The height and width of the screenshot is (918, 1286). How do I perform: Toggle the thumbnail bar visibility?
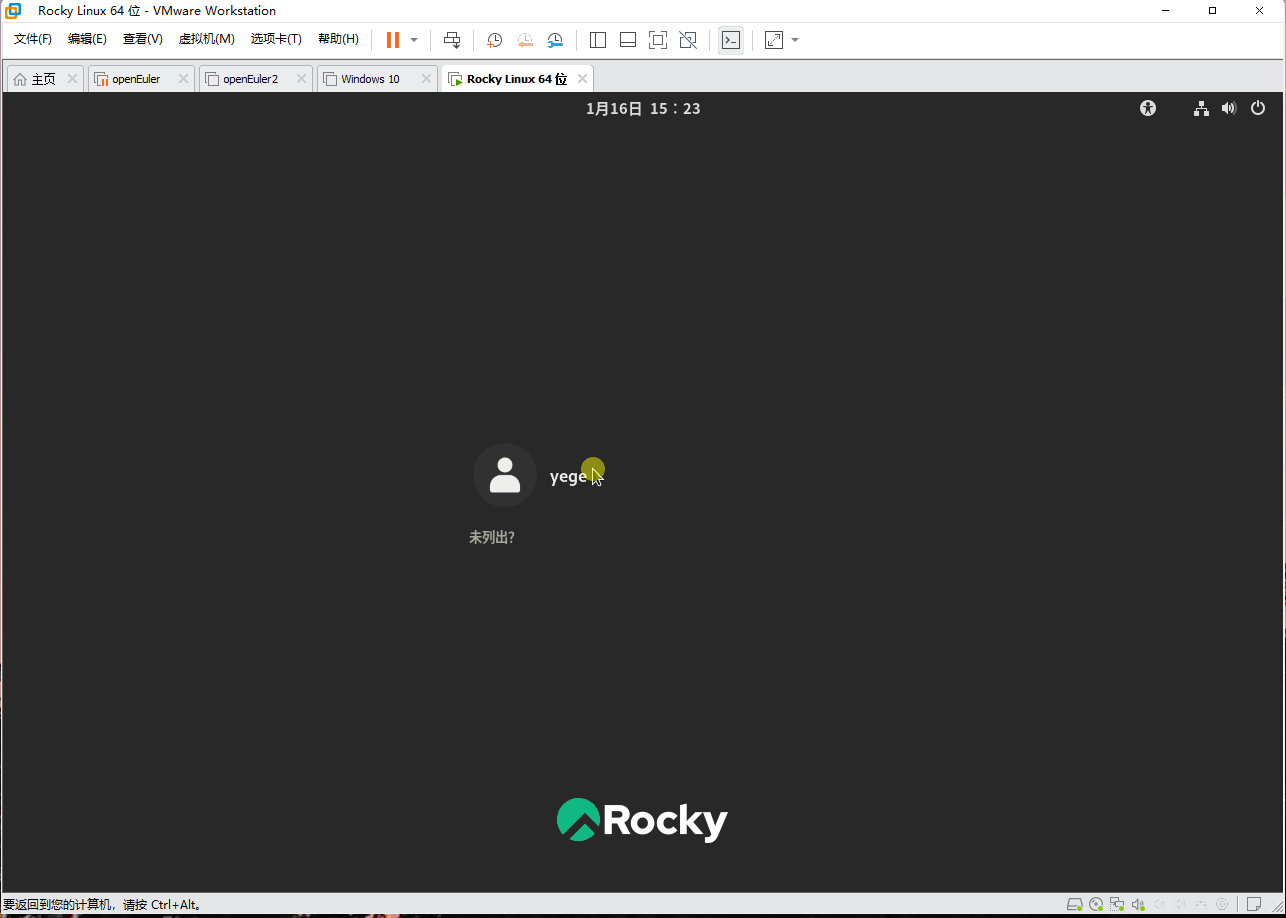point(627,40)
